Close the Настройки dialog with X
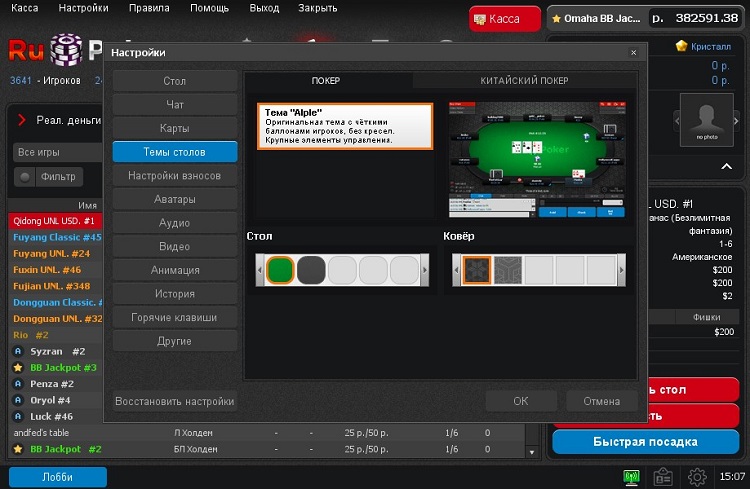 633,52
